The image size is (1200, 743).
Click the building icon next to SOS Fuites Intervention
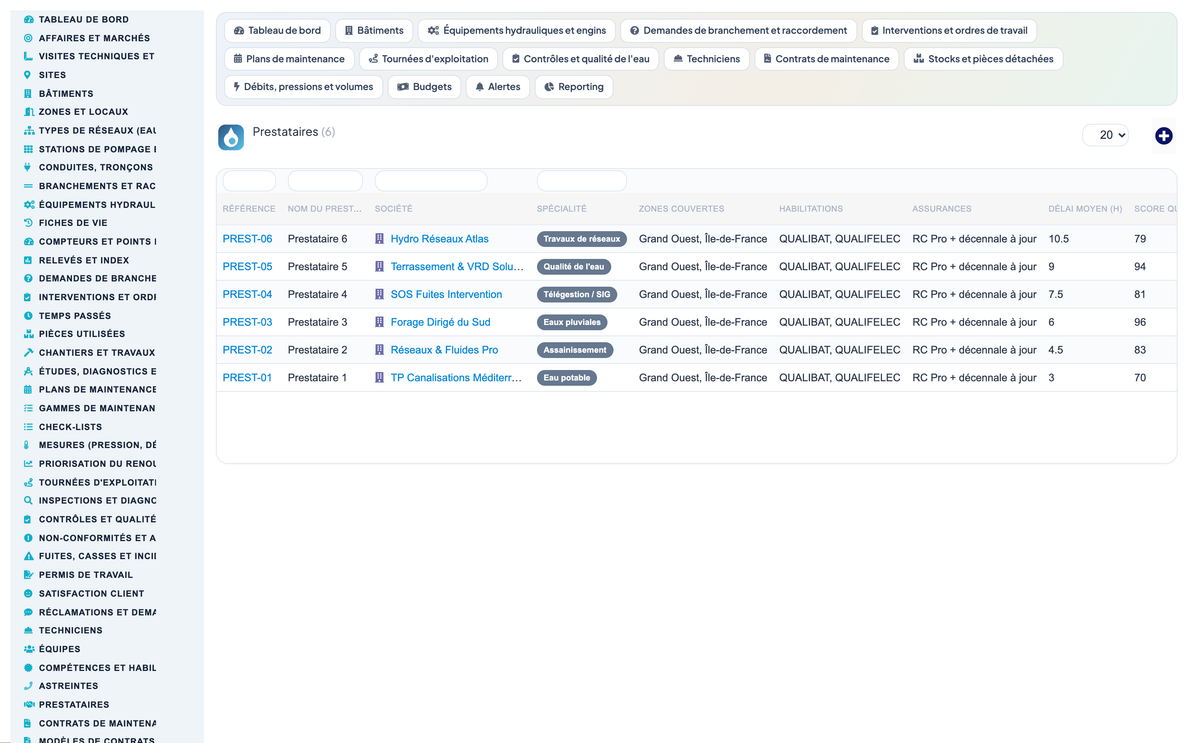point(380,295)
